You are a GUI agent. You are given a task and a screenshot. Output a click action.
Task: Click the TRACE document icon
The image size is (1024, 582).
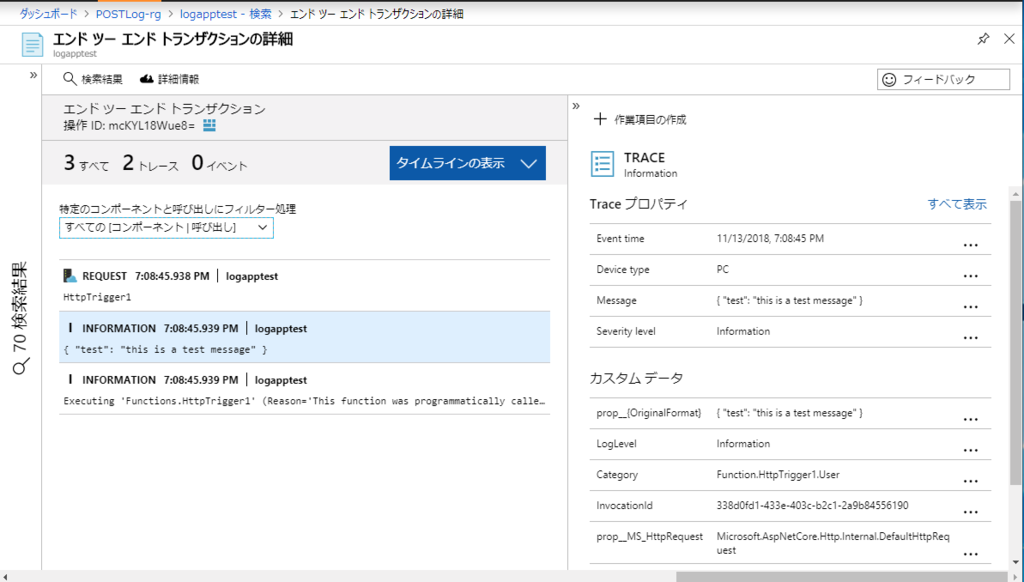coord(602,164)
